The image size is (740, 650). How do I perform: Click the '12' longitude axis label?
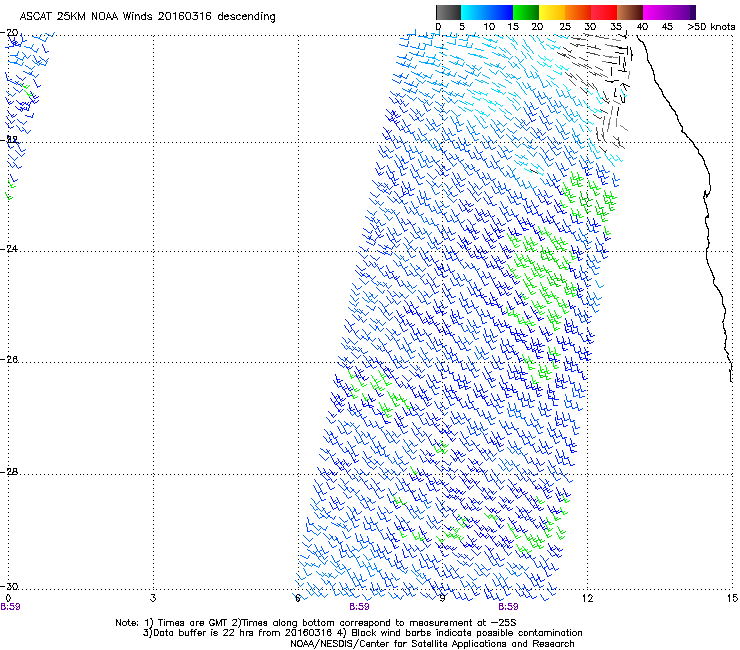[587, 598]
